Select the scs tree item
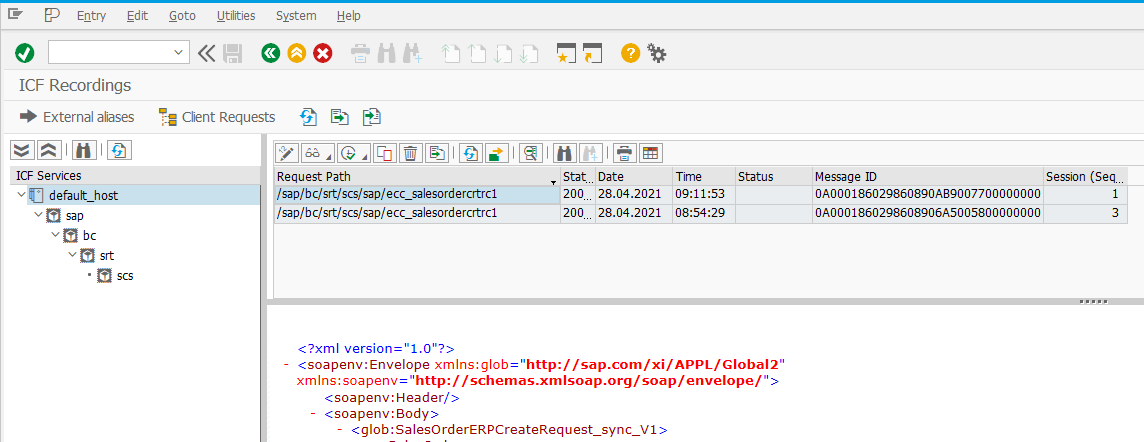The width and height of the screenshot is (1144, 442). [x=124, y=275]
